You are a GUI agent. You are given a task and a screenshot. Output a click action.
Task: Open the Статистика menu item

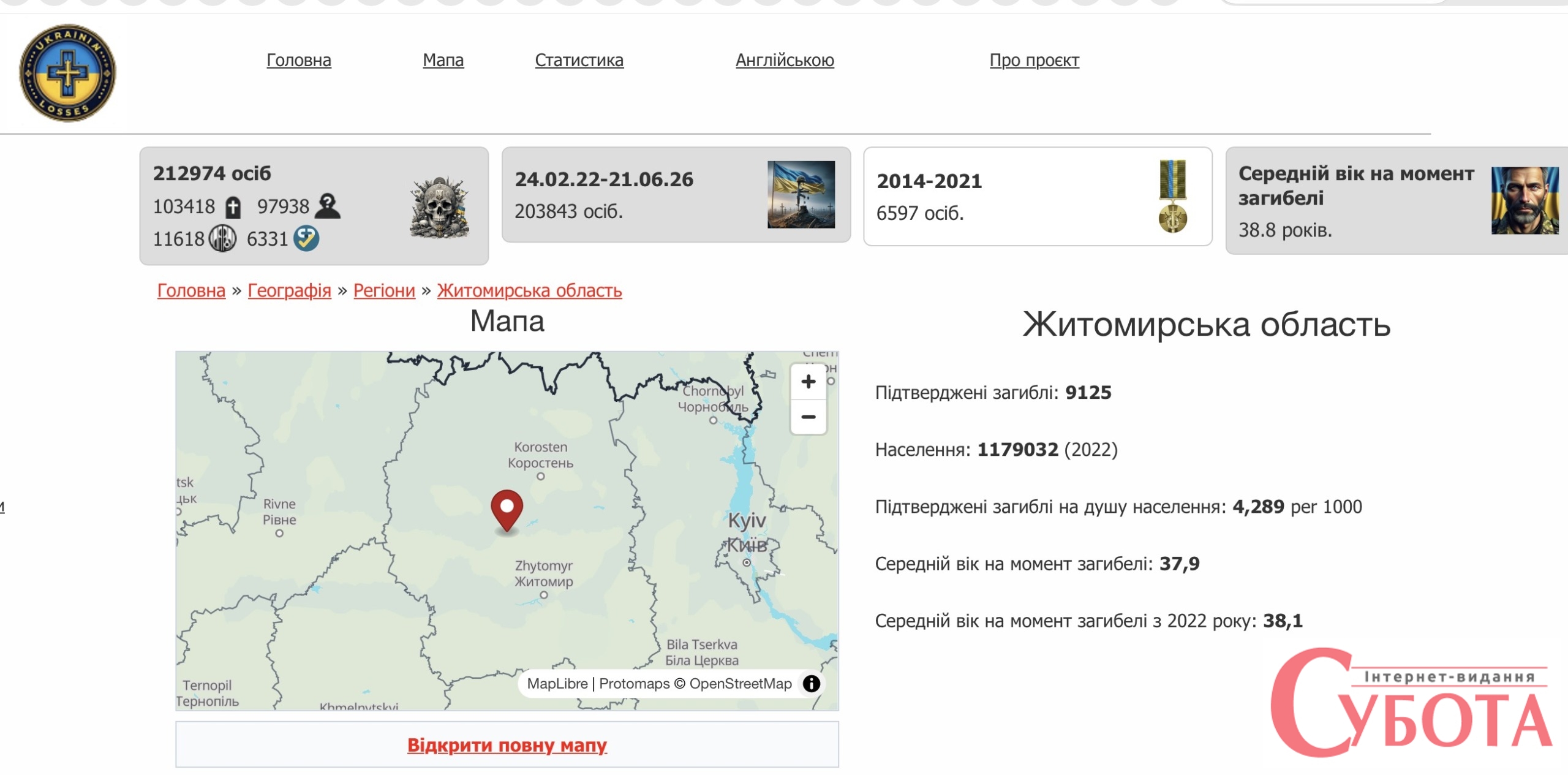(579, 60)
